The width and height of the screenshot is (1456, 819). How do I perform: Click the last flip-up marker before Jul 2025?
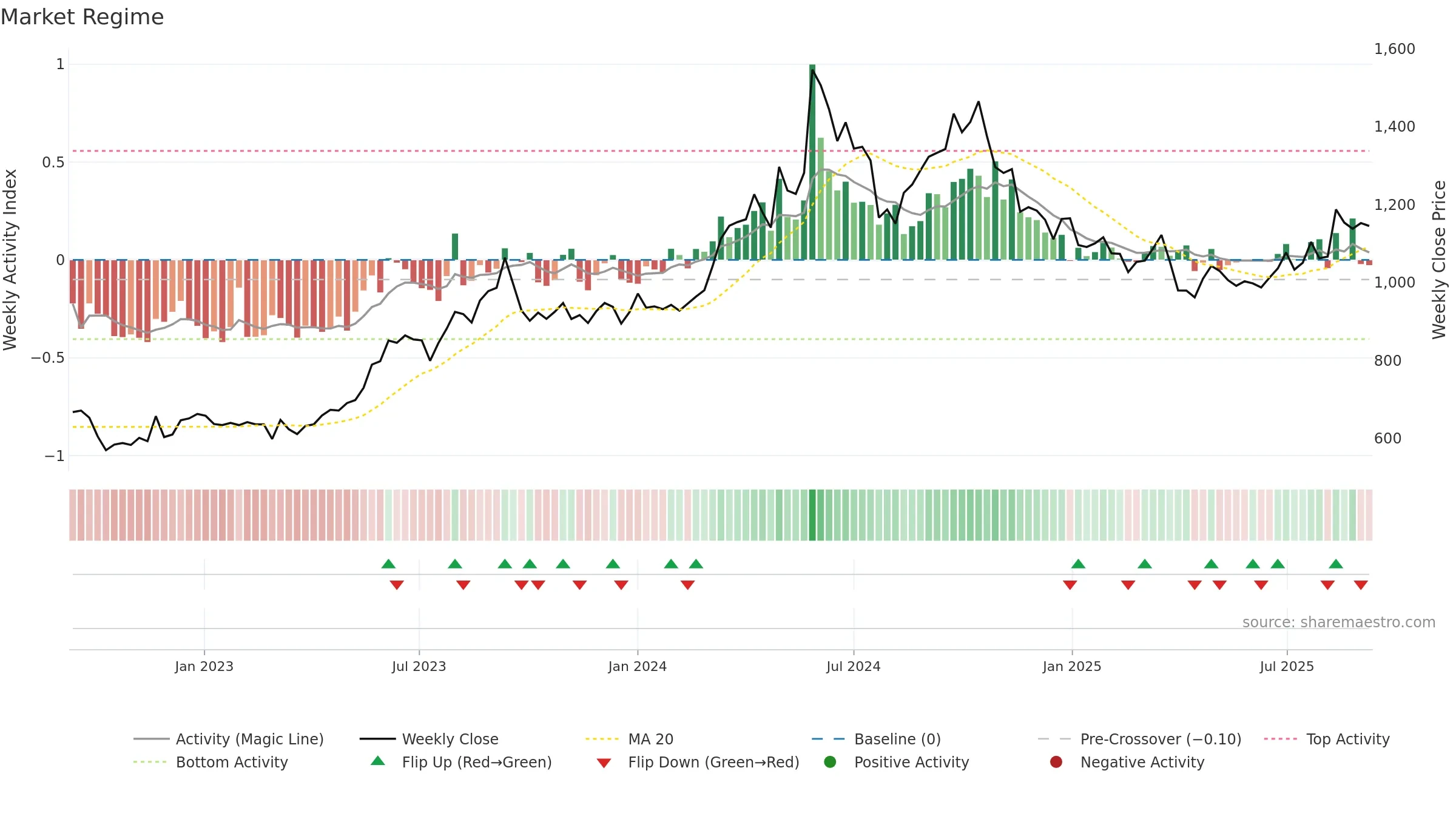[x=1278, y=564]
